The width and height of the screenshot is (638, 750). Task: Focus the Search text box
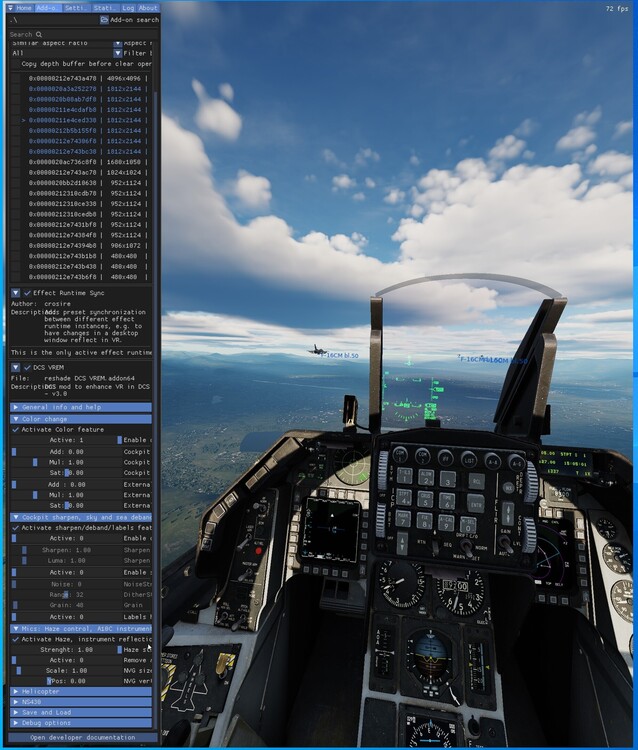click(x=81, y=34)
